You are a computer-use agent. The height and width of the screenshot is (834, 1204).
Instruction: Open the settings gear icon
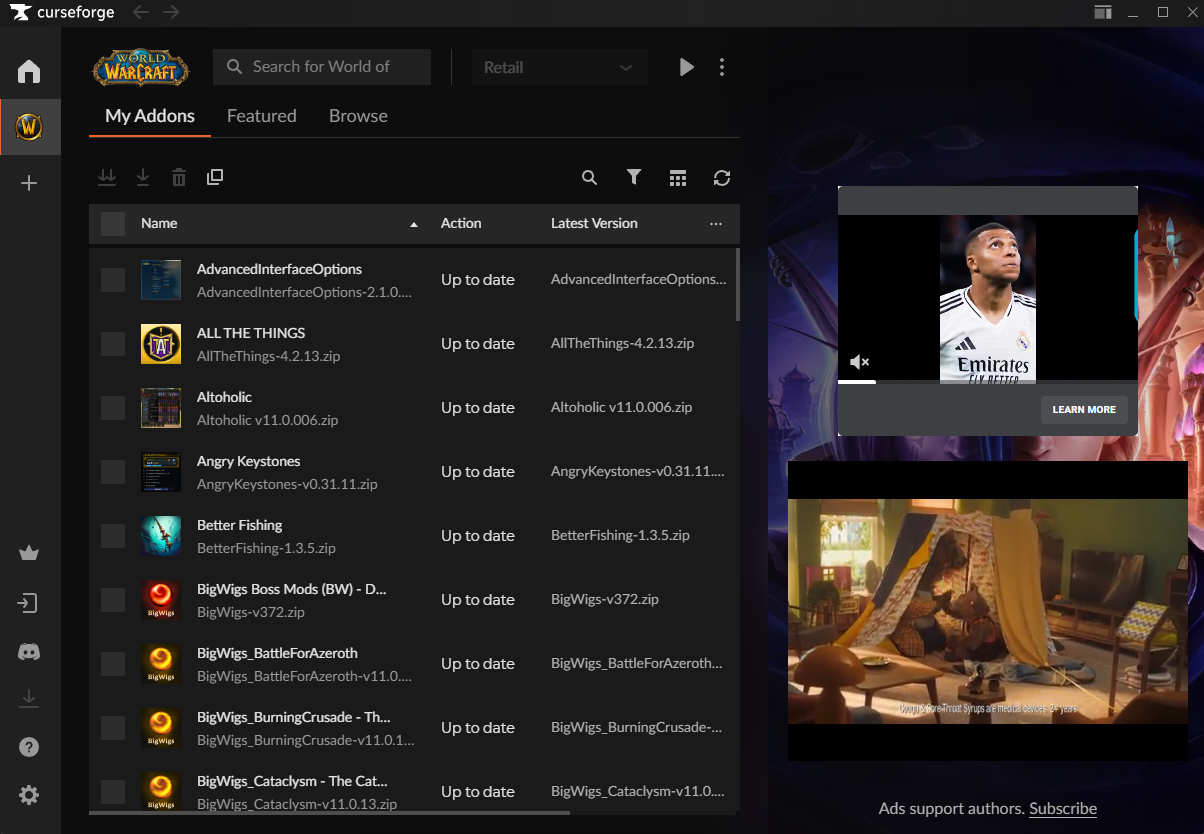coord(29,795)
